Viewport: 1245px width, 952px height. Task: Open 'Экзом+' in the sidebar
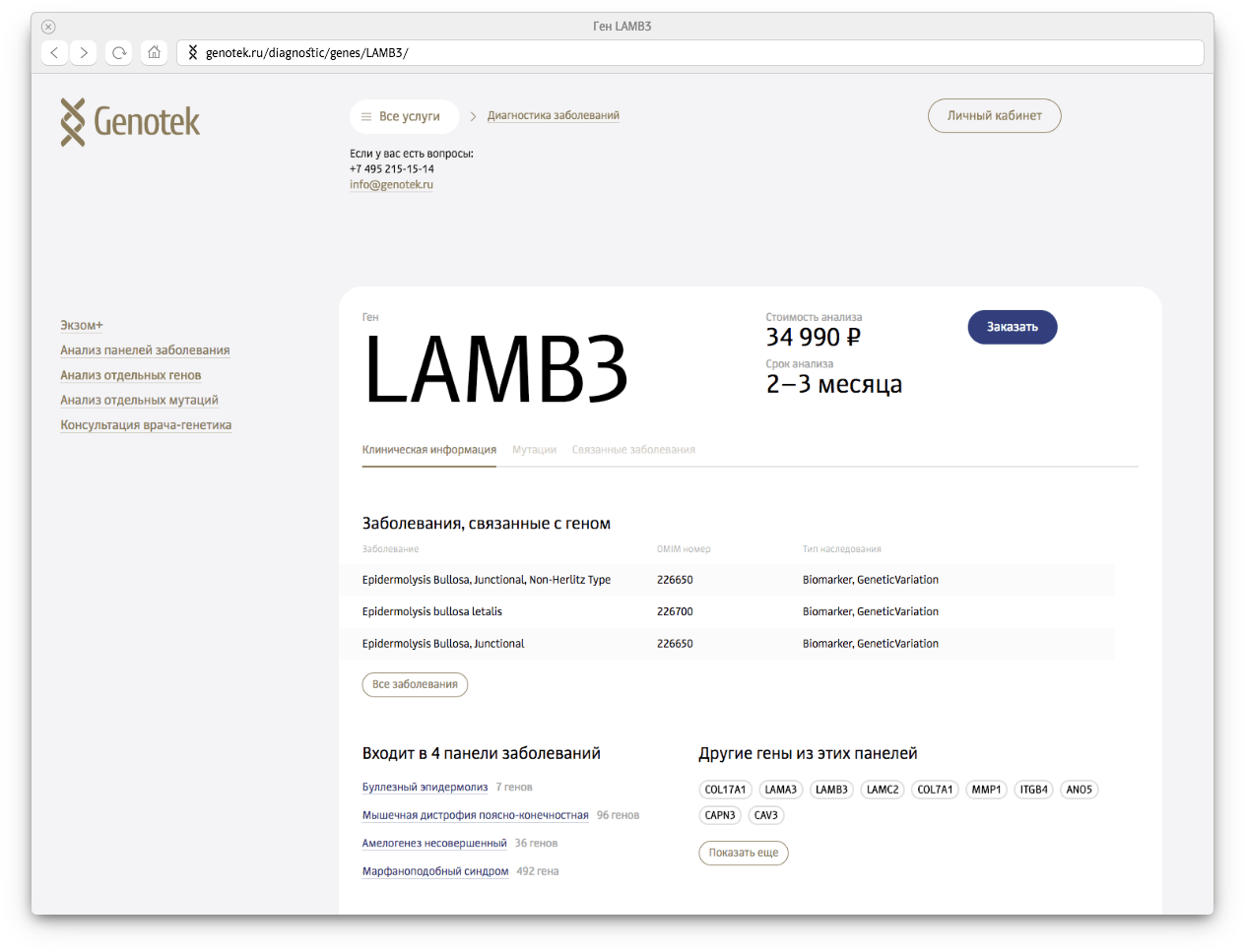click(82, 326)
